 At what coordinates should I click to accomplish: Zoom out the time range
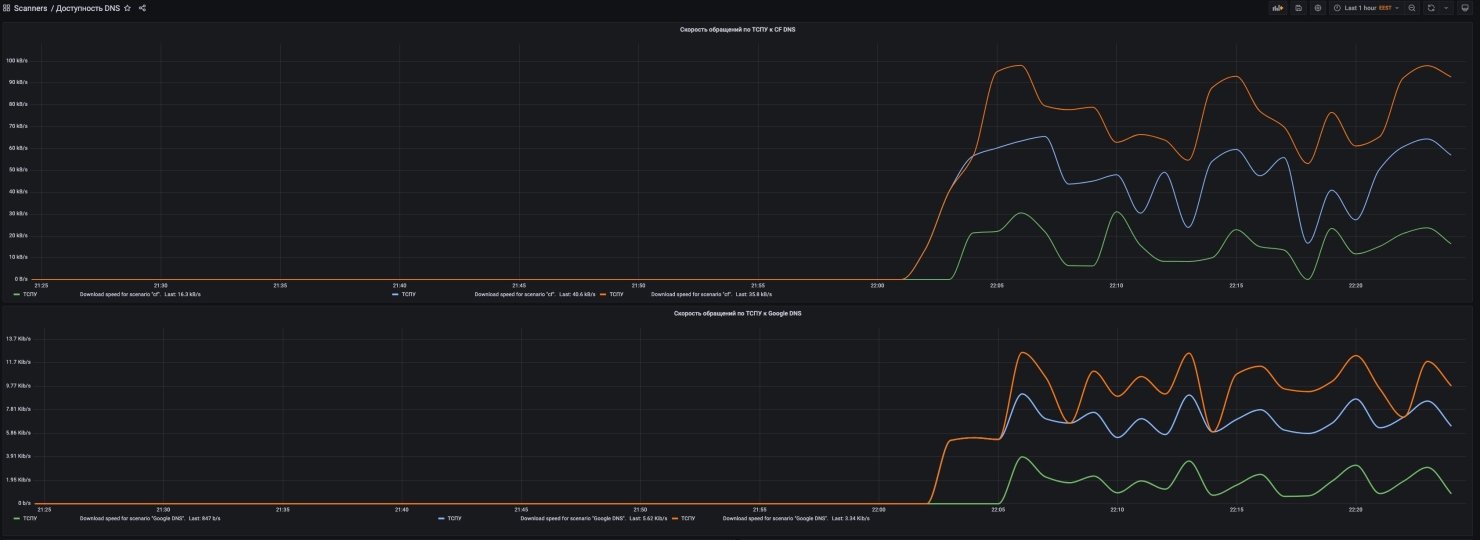[1412, 8]
